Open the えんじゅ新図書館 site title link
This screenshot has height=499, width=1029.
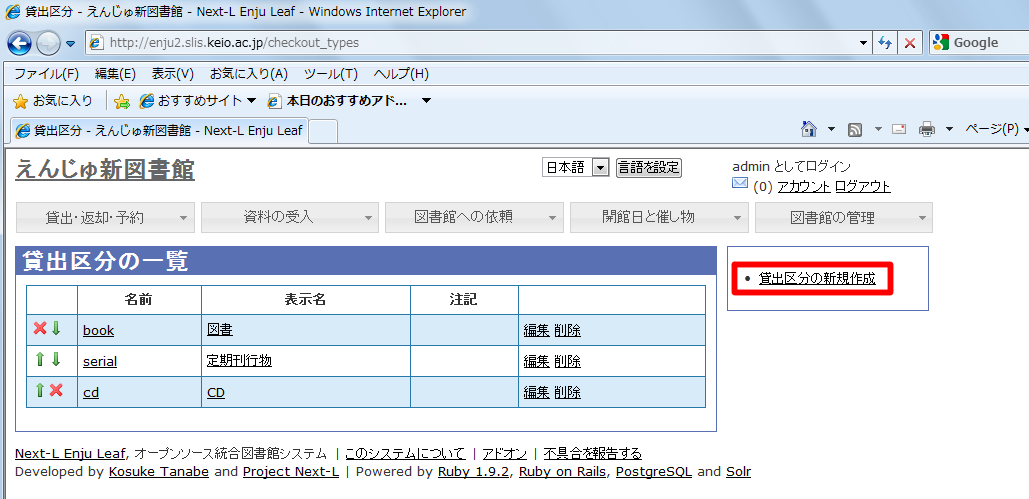(105, 170)
